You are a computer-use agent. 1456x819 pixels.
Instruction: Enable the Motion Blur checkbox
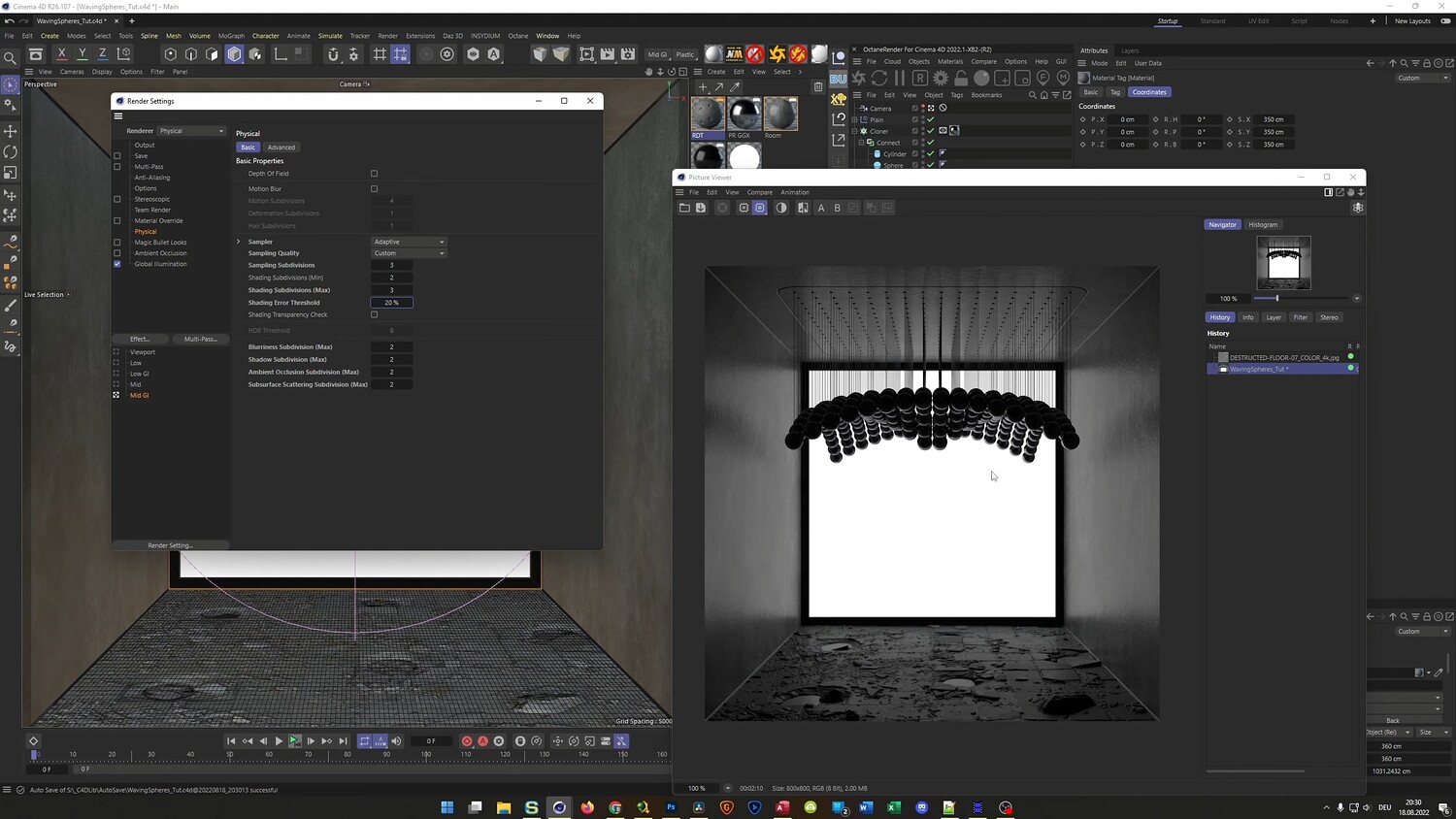[x=374, y=189]
